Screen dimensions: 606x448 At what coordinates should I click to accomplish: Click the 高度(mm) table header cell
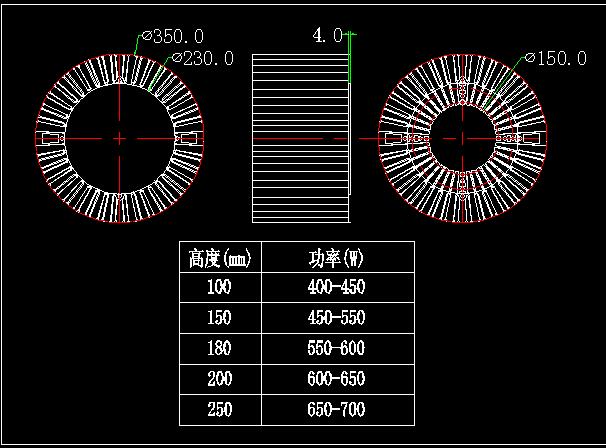220,257
